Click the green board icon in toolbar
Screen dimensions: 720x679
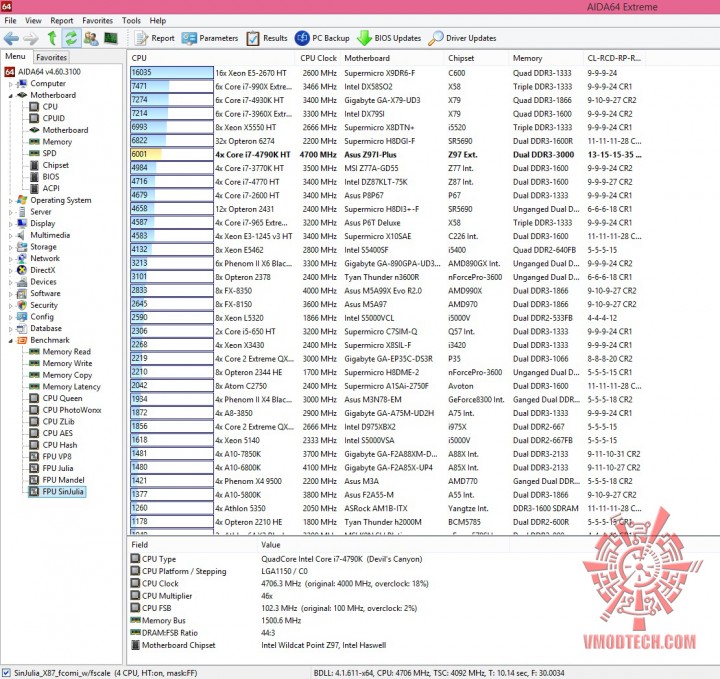pos(111,38)
